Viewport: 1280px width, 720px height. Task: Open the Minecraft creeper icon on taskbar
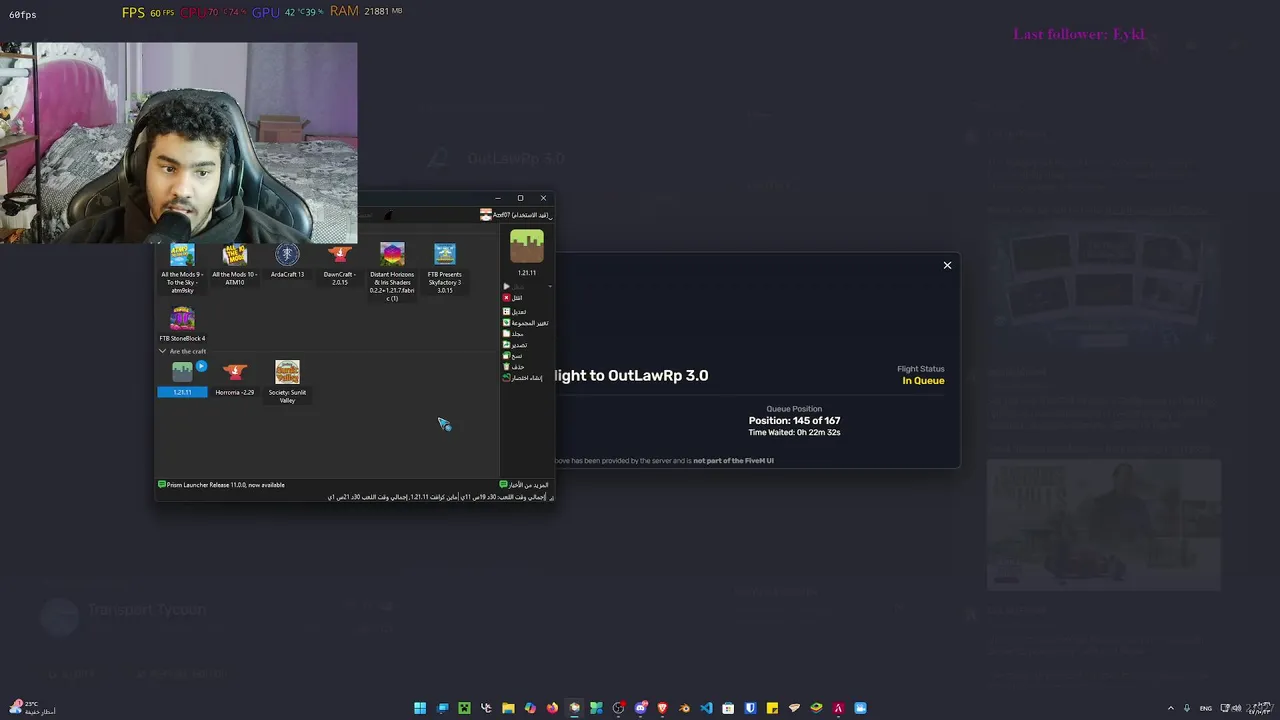click(x=464, y=708)
